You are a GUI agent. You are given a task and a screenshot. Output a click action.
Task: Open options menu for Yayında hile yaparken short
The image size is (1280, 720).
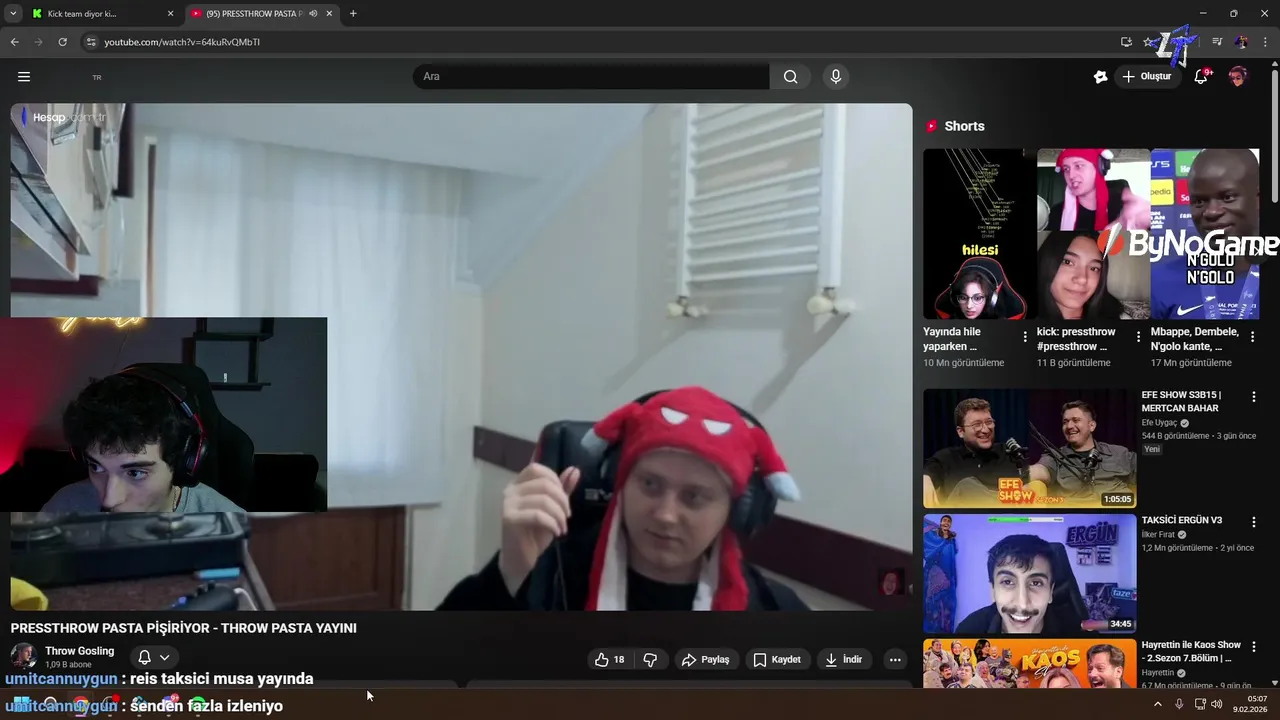click(x=1025, y=337)
